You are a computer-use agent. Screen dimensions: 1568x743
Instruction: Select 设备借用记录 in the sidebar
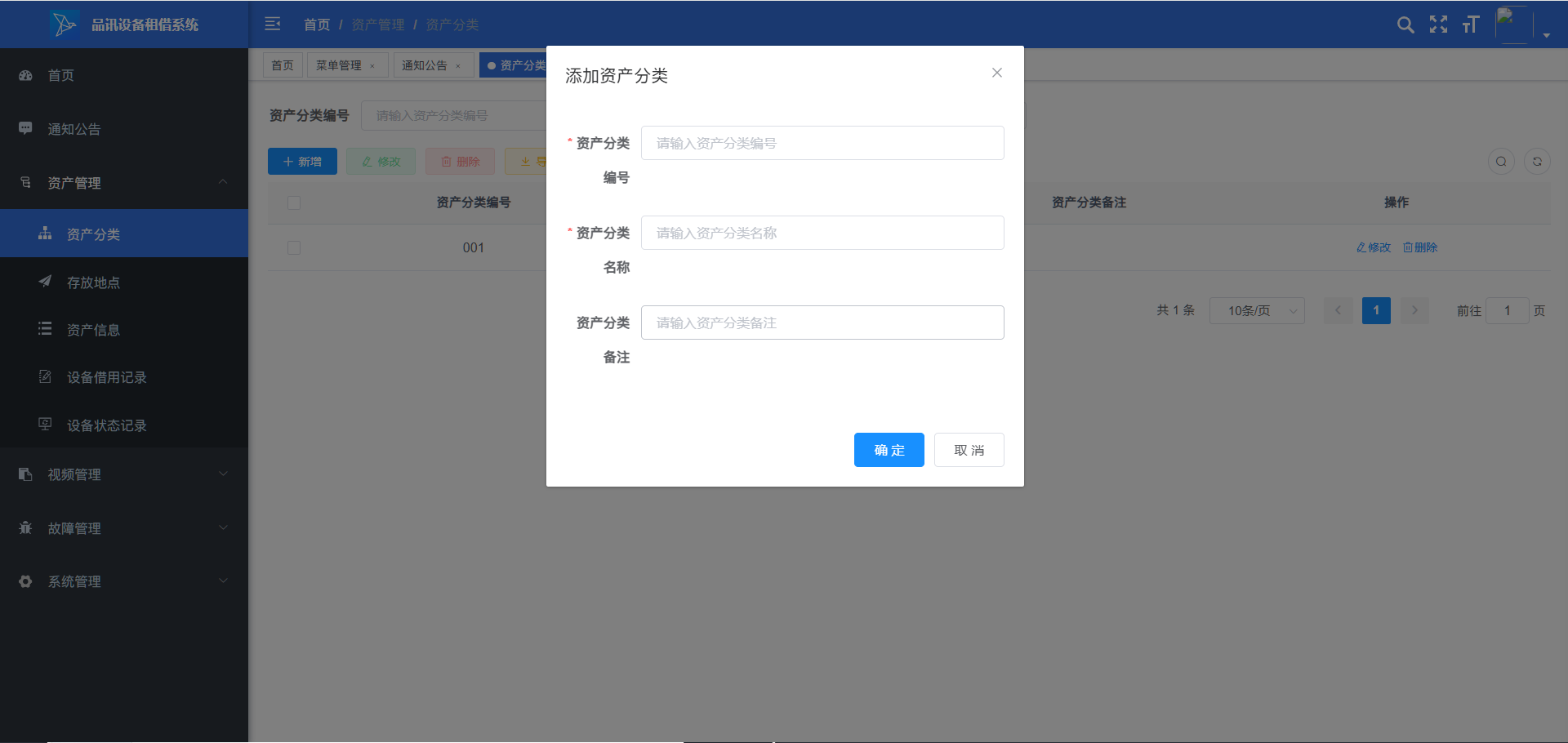tap(124, 376)
